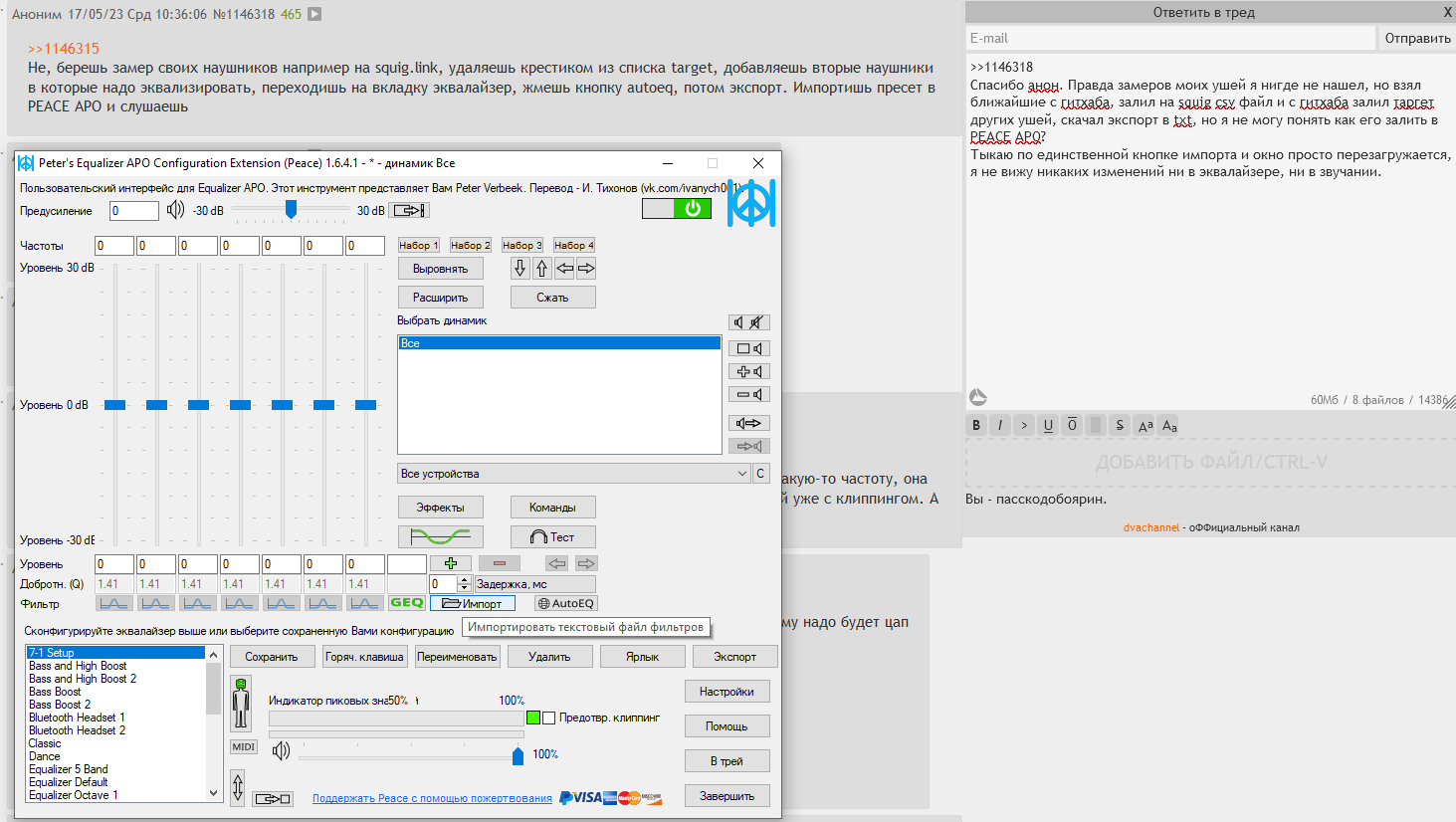Click the C button next to devices dropdown
The image size is (1456, 822).
pyautogui.click(x=760, y=474)
